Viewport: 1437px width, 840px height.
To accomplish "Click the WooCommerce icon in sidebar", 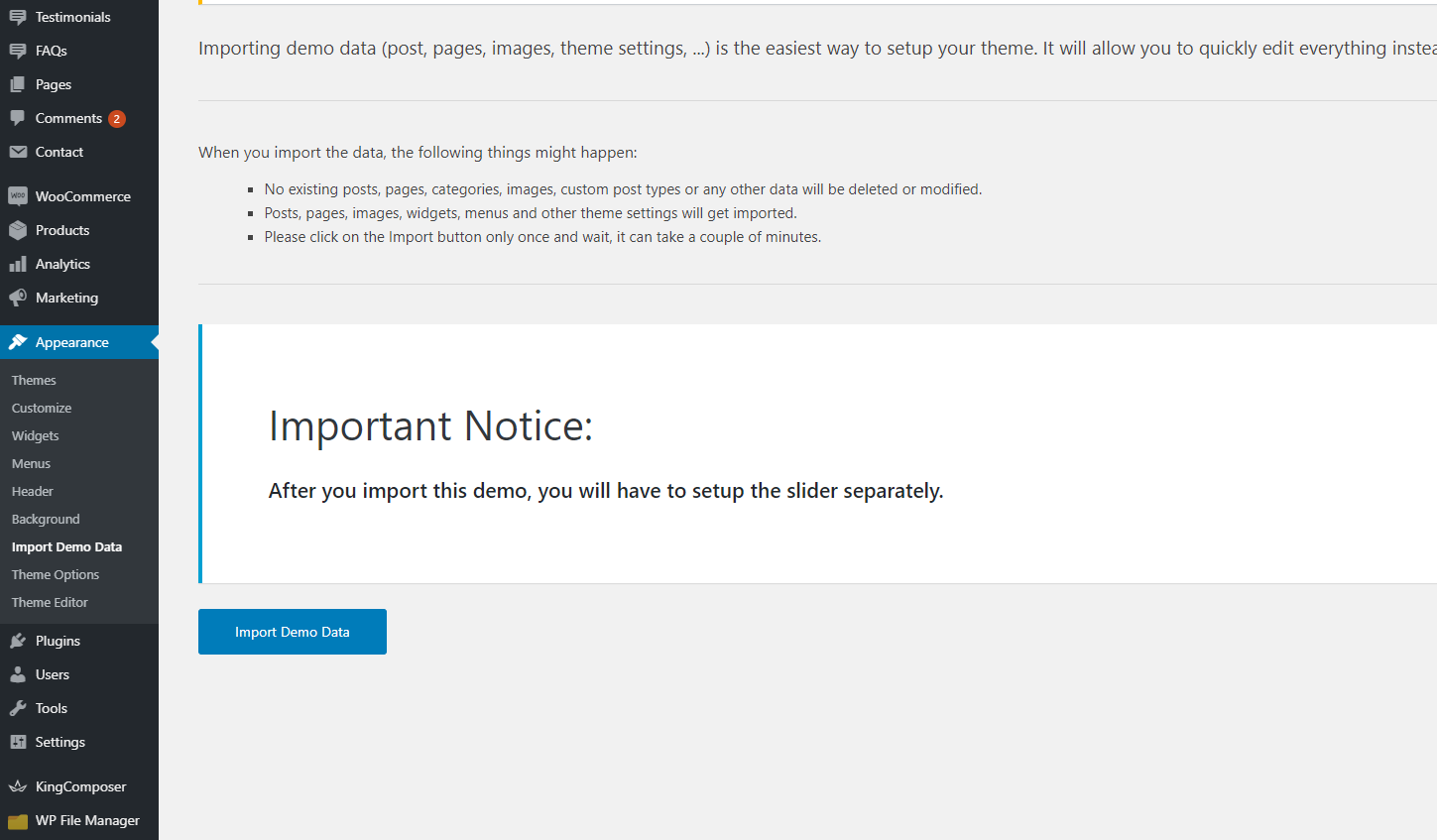I will 18,196.
